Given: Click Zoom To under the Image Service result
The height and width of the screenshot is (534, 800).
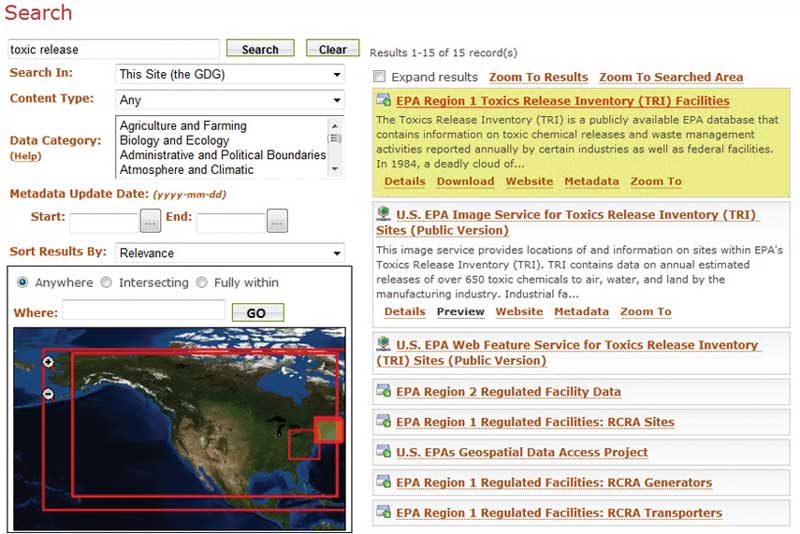Looking at the screenshot, I should pyautogui.click(x=645, y=312).
